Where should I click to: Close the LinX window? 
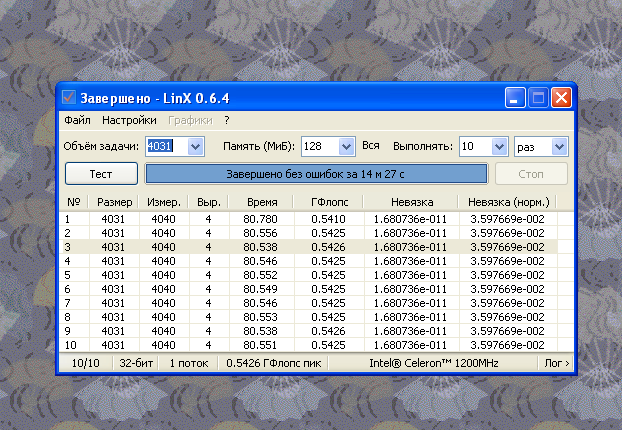point(561,98)
